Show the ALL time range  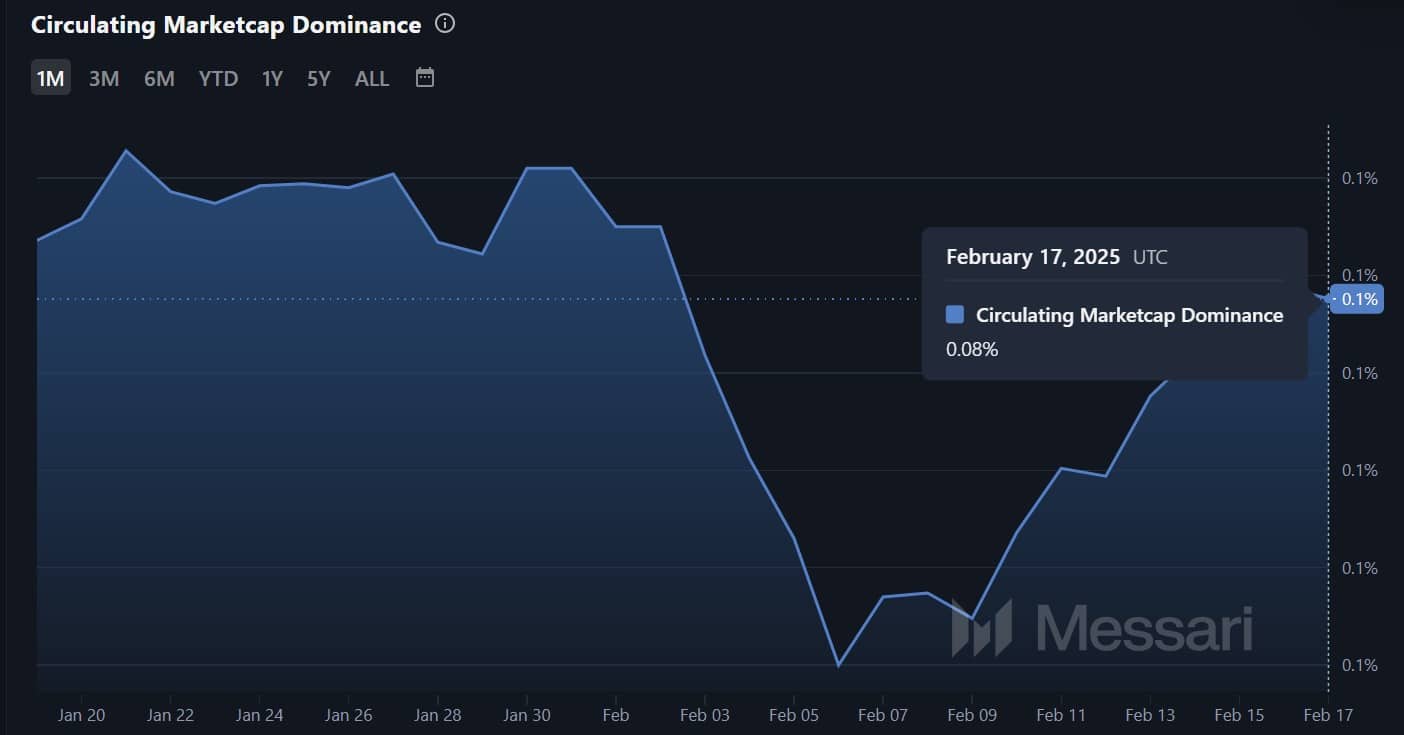coord(372,78)
